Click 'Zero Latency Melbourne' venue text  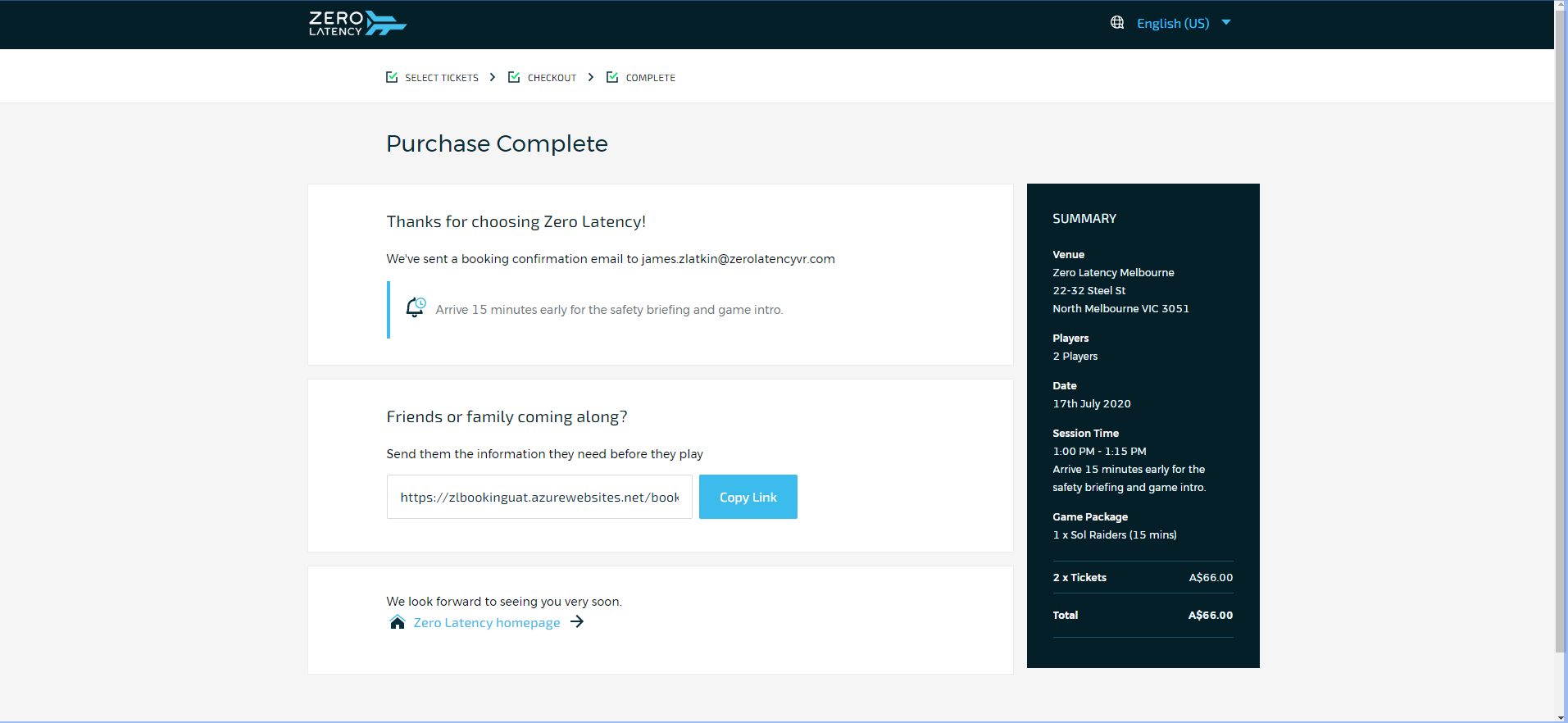click(x=1113, y=273)
